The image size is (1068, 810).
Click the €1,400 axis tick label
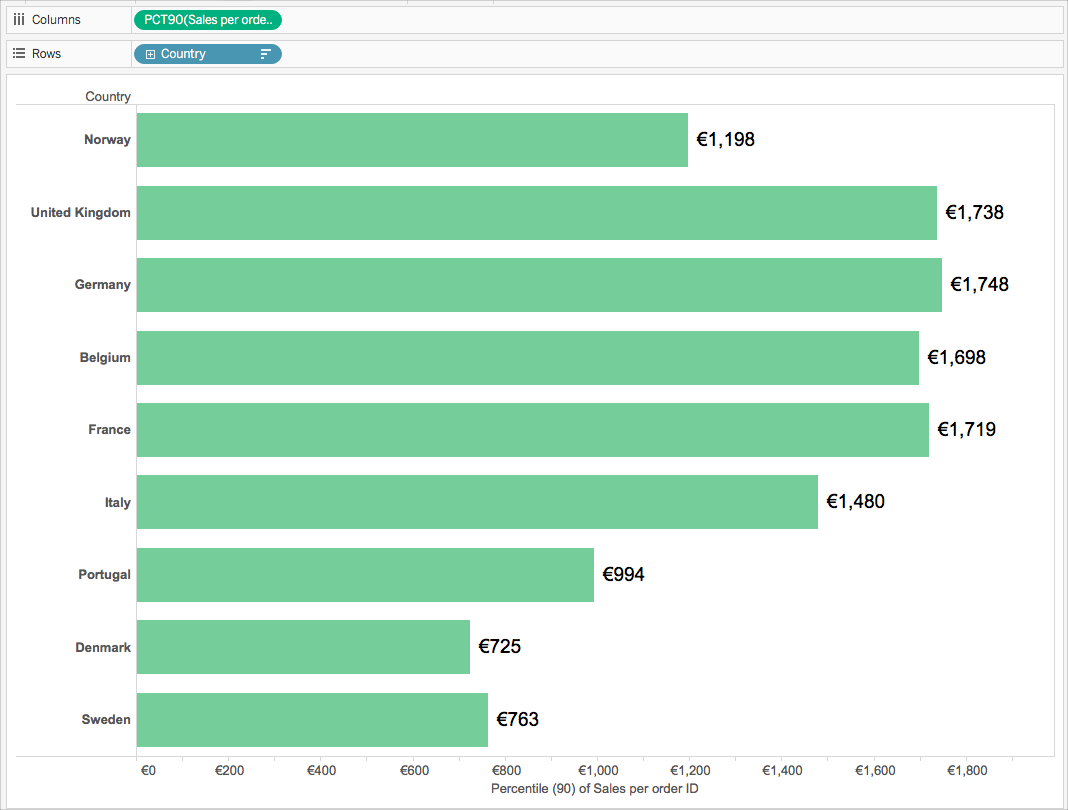coord(782,770)
